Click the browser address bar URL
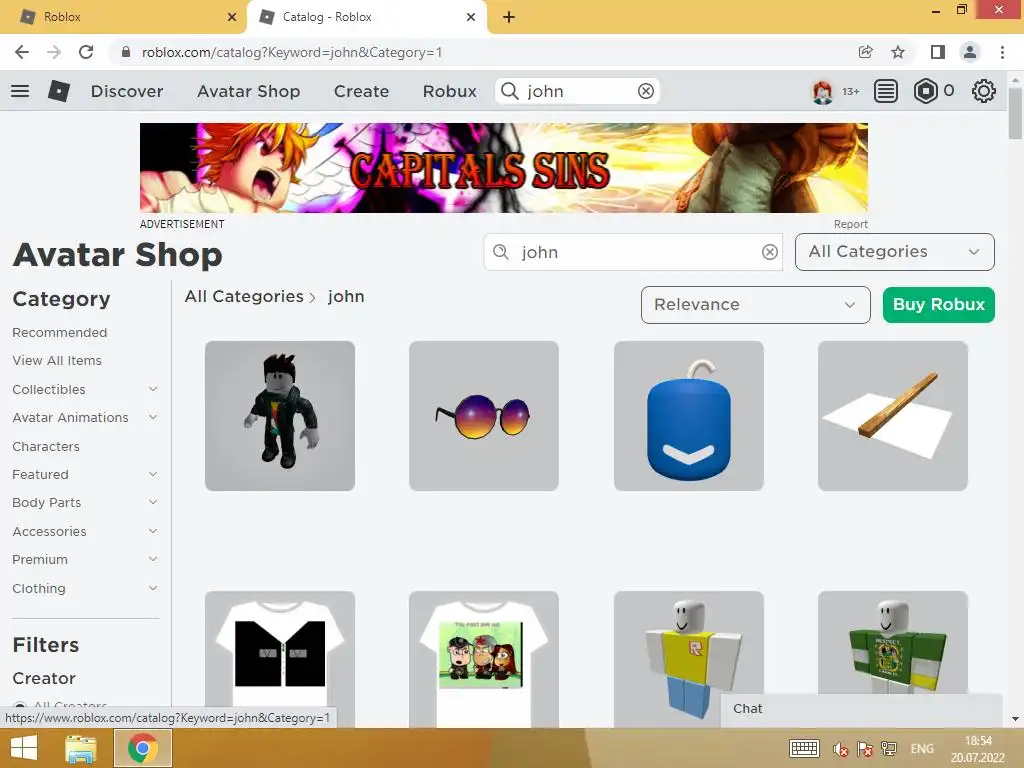 point(292,52)
